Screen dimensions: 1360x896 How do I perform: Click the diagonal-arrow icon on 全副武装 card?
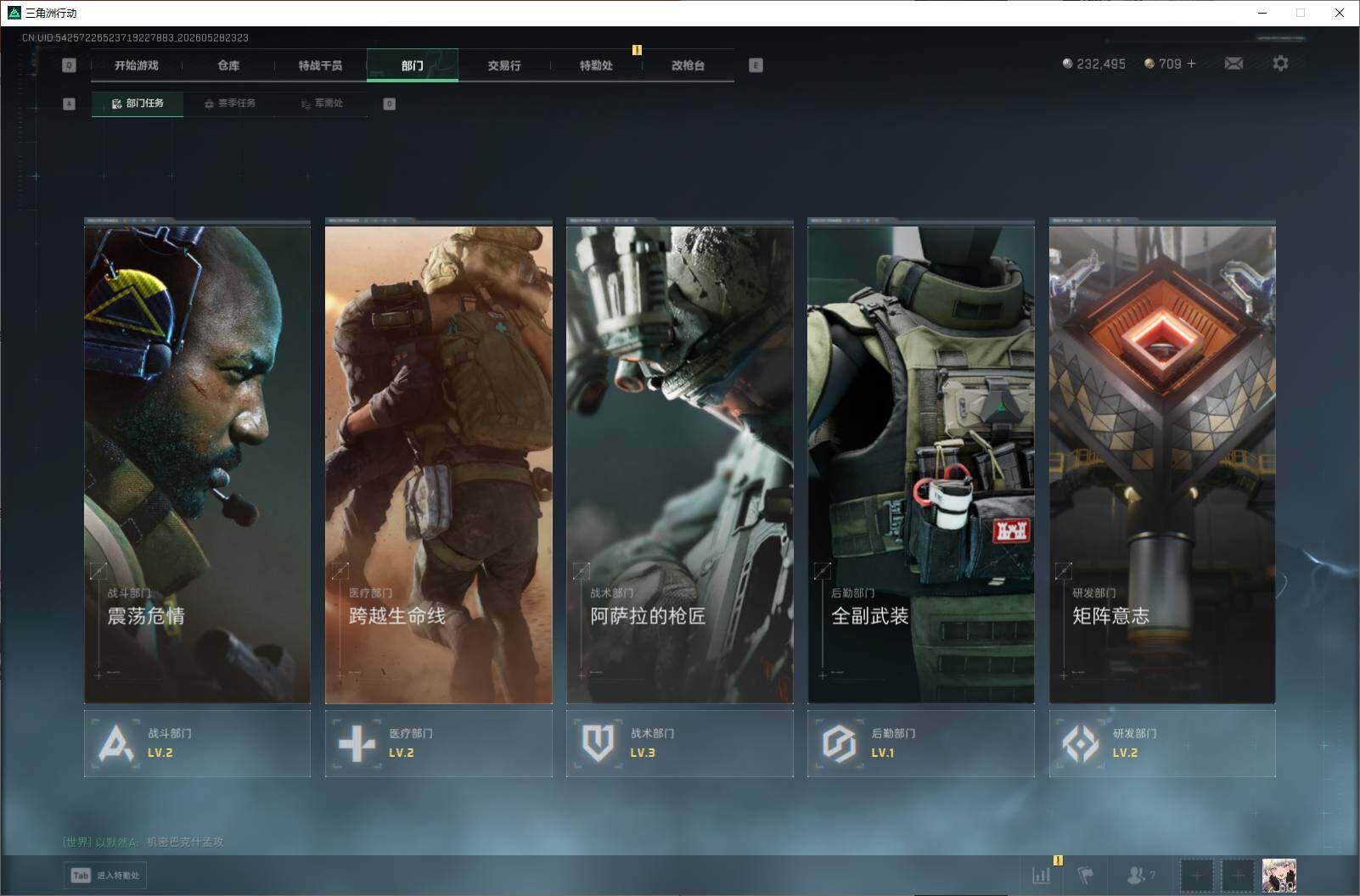coord(822,571)
